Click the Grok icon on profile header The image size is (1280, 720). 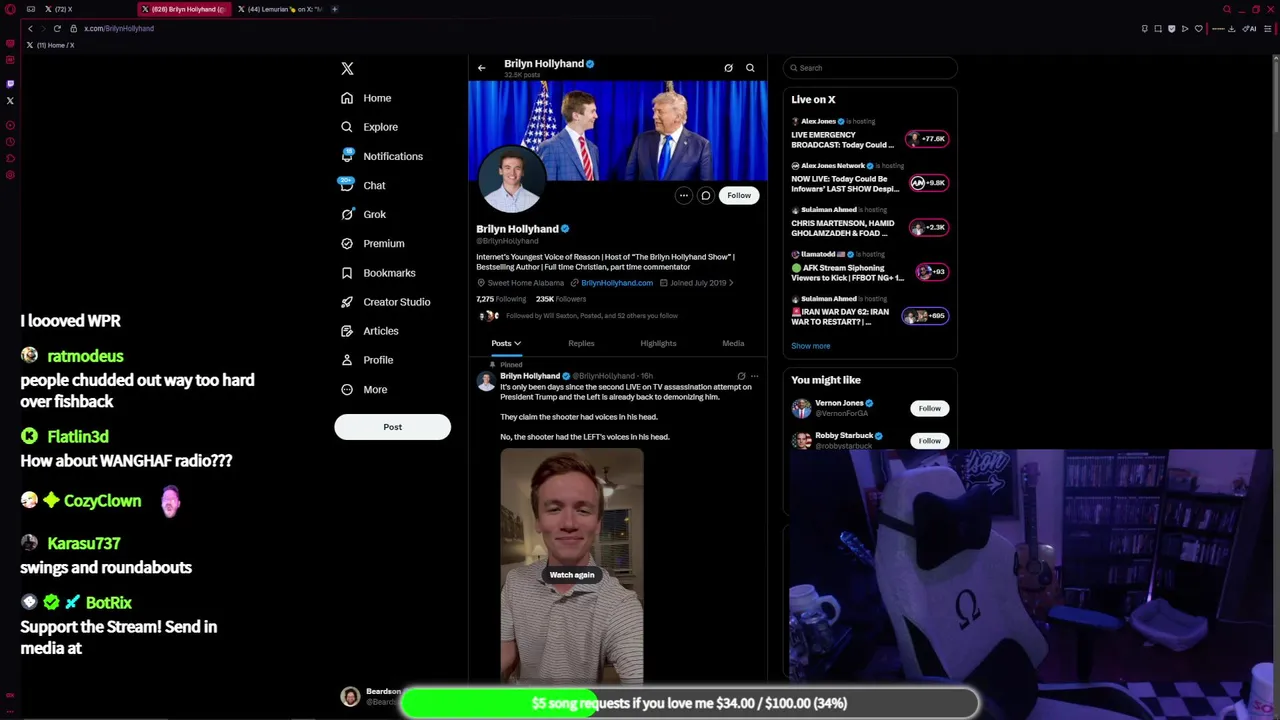click(x=728, y=68)
